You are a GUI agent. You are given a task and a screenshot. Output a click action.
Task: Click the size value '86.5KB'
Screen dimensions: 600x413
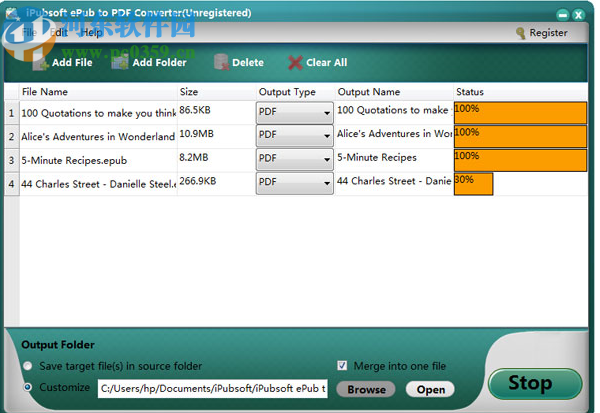pyautogui.click(x=195, y=110)
